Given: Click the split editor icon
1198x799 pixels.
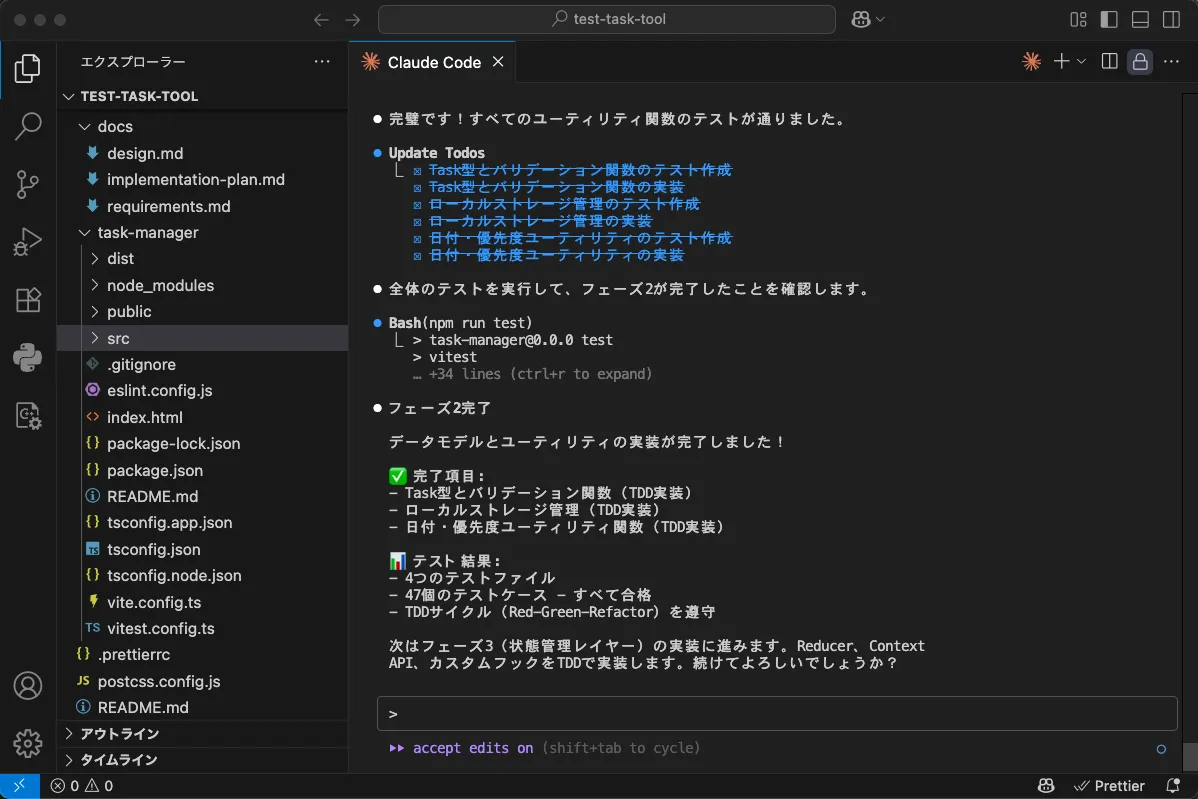Looking at the screenshot, I should pyautogui.click(x=1109, y=62).
